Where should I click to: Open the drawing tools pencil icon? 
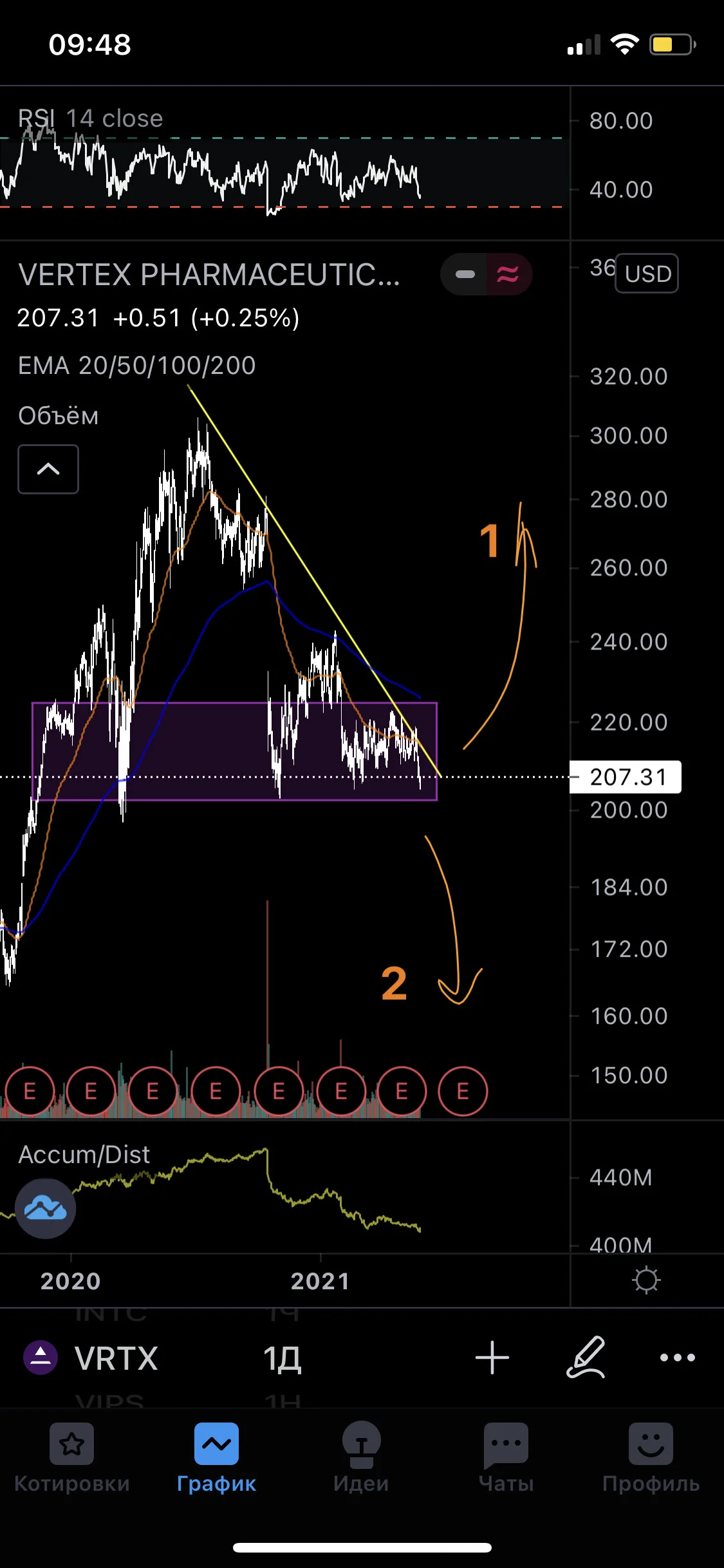pyautogui.click(x=585, y=1358)
